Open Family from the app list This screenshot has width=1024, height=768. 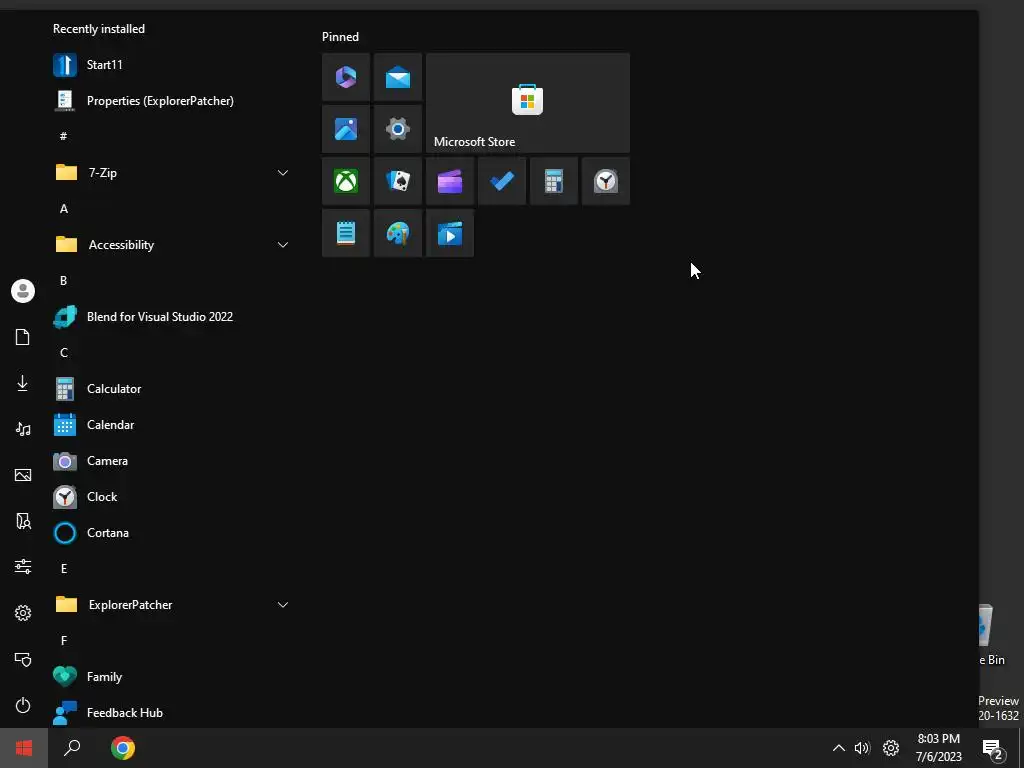click(173, 677)
